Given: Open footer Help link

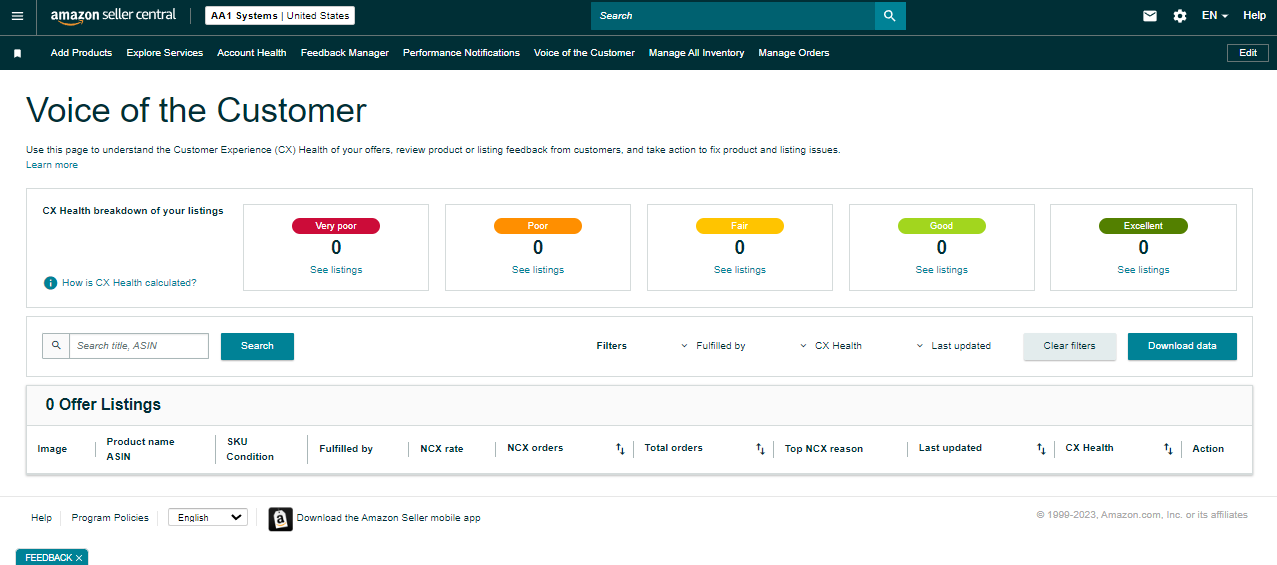Looking at the screenshot, I should (41, 518).
